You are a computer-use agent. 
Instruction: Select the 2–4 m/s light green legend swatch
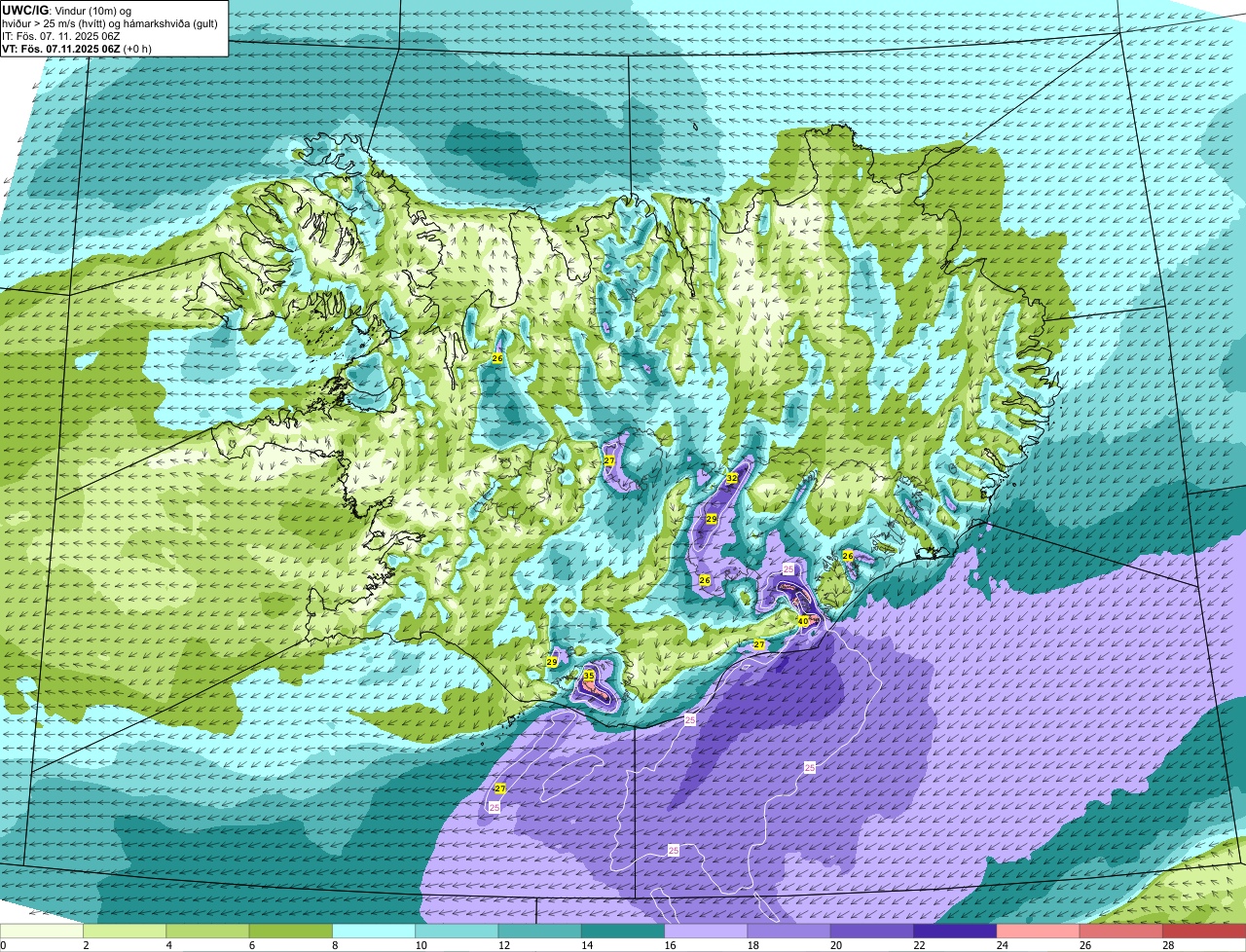(x=125, y=931)
